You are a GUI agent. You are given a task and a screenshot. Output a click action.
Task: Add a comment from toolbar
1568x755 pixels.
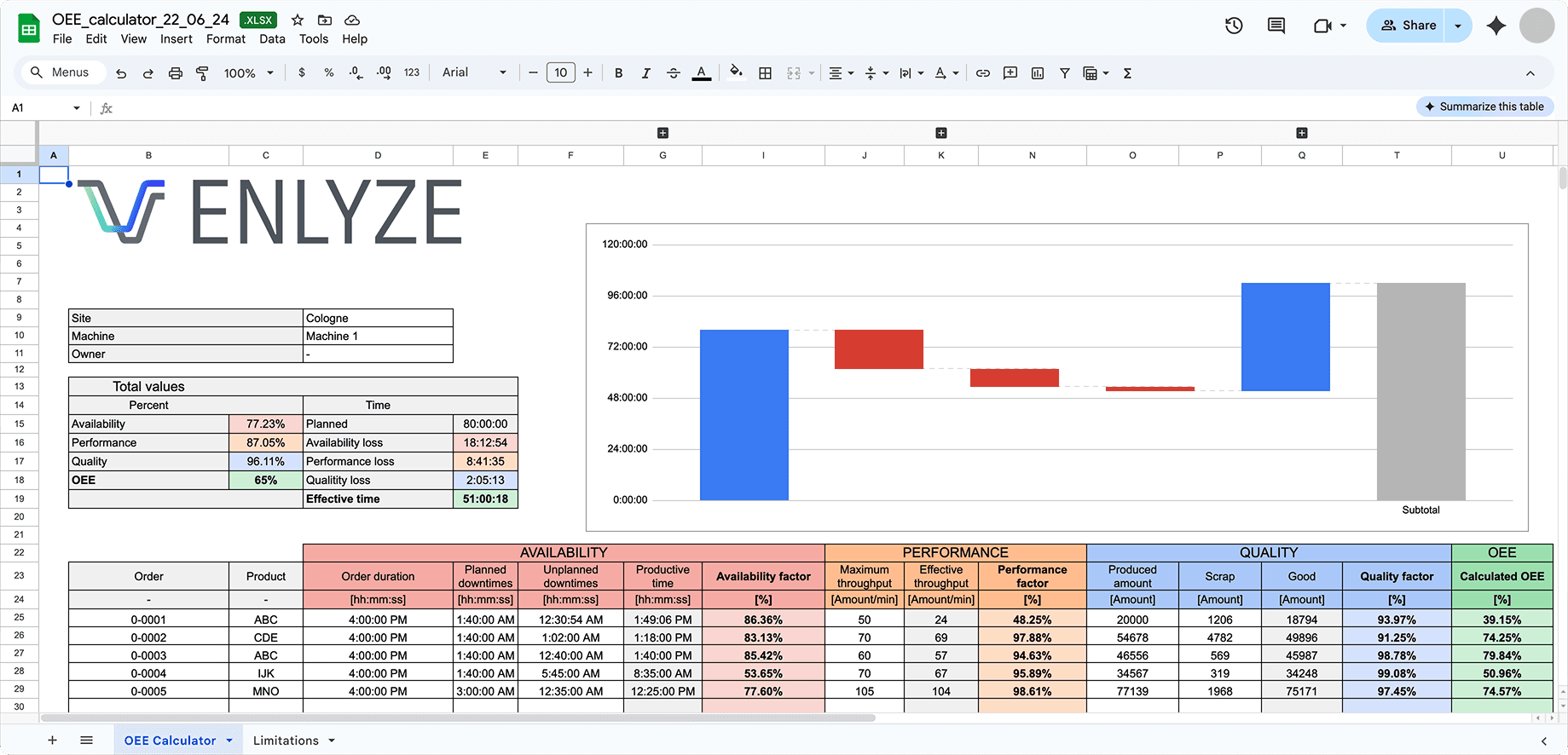(x=1010, y=73)
